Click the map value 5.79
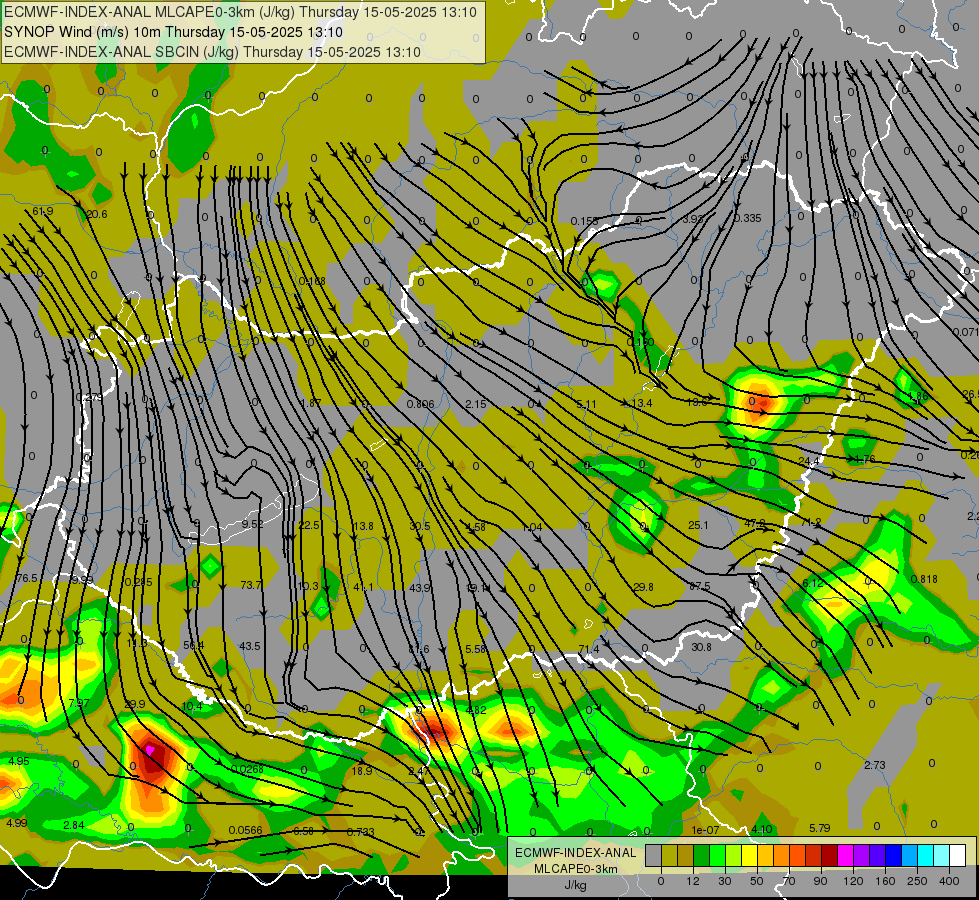Image resolution: width=979 pixels, height=900 pixels. pos(820,828)
